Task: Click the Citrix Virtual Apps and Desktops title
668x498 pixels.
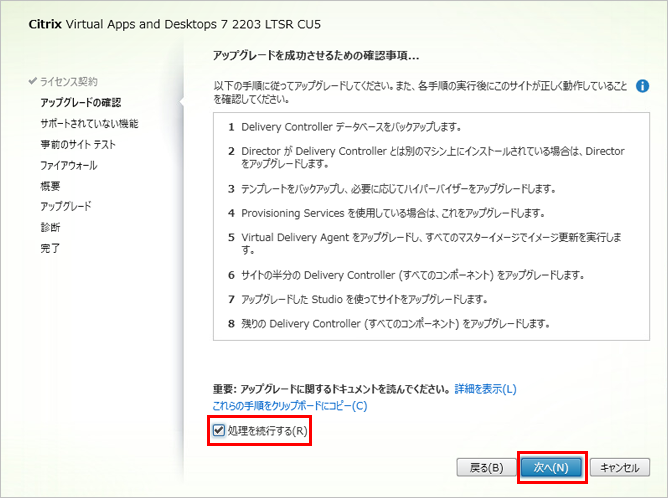Action: pyautogui.click(x=175, y=24)
